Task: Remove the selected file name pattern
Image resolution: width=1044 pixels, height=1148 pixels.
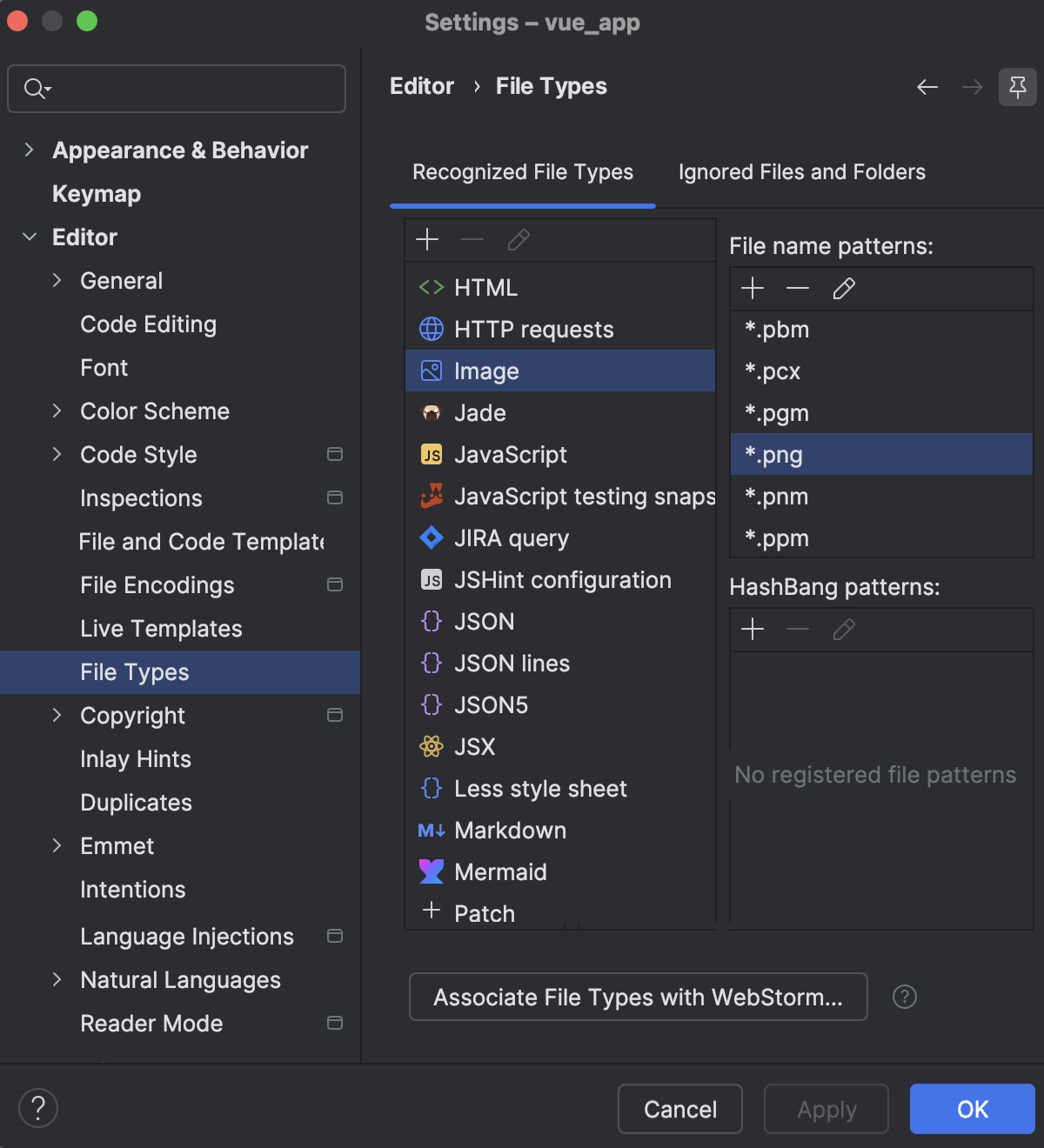Action: [798, 288]
